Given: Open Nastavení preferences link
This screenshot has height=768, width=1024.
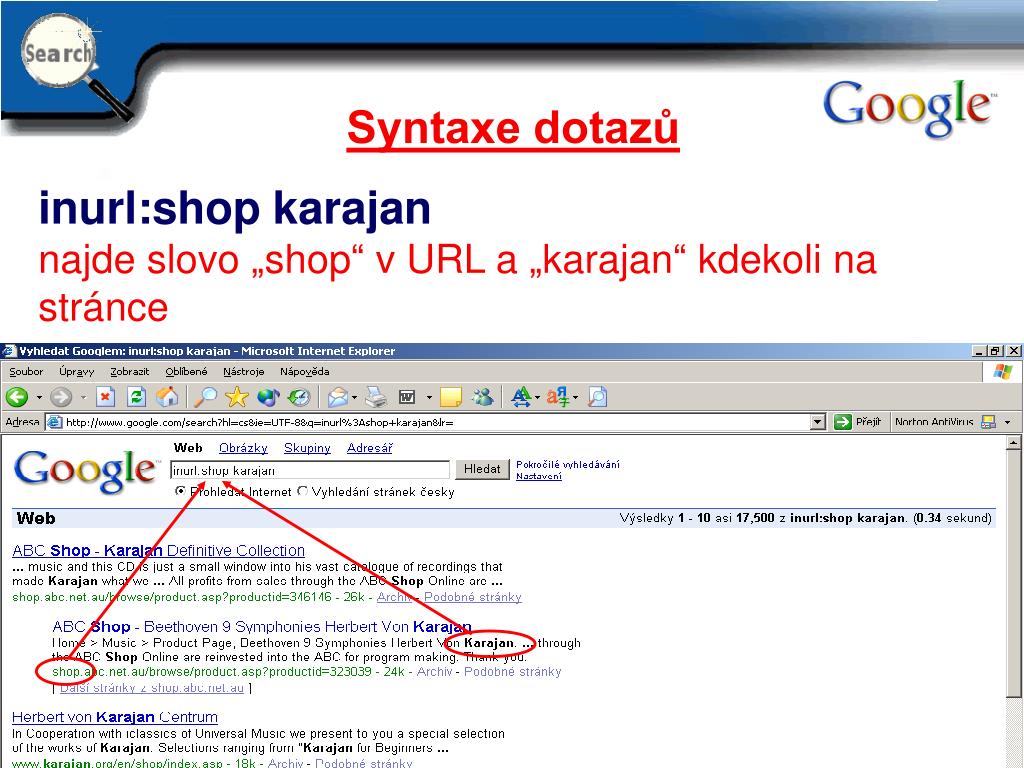Looking at the screenshot, I should (x=539, y=476).
